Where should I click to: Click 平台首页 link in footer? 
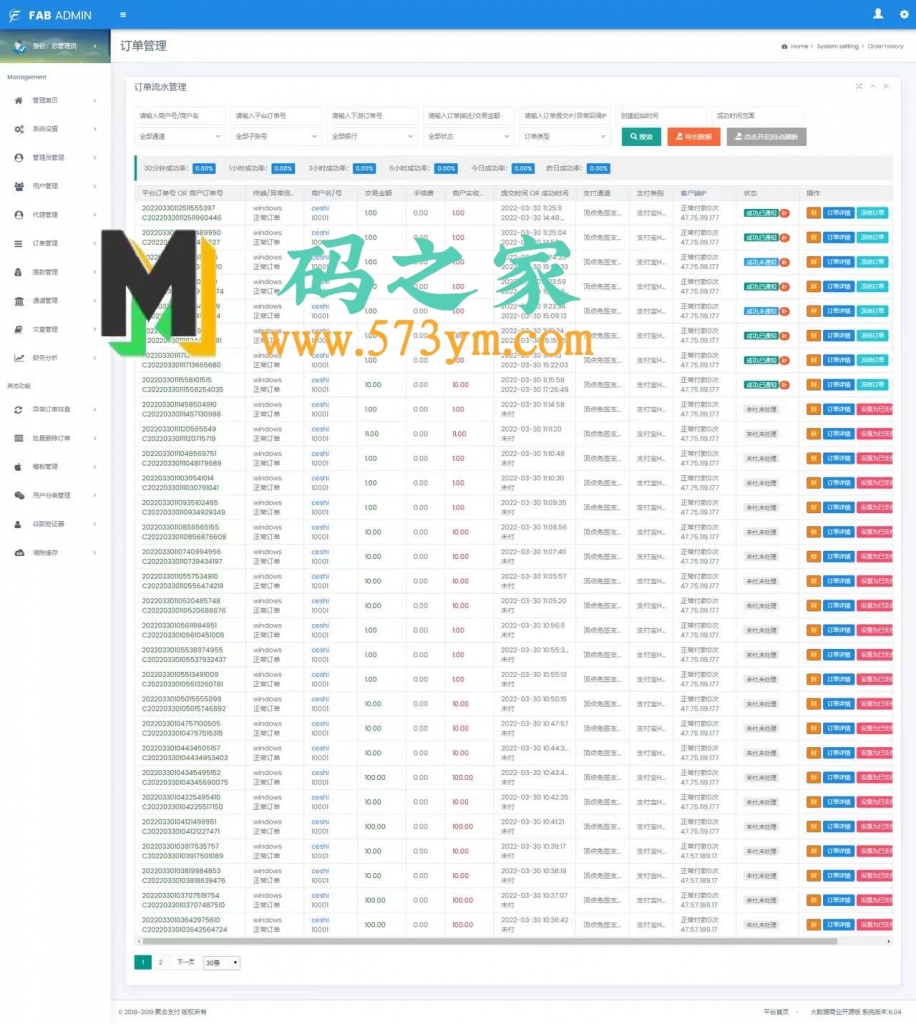776,1012
